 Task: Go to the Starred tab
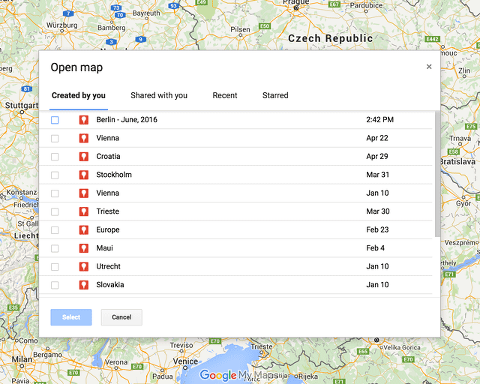tap(275, 95)
